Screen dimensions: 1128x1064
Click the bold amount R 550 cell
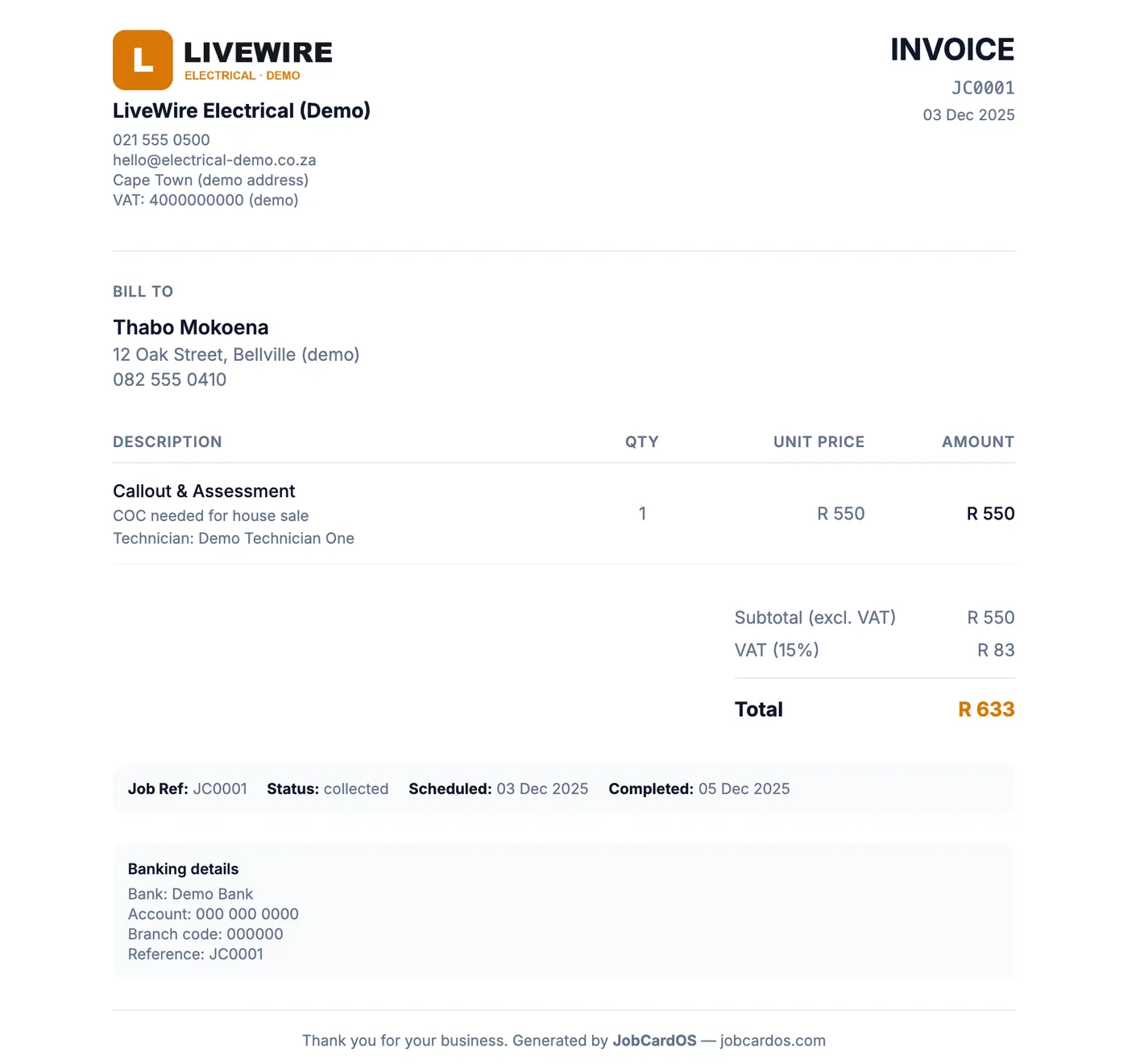tap(990, 514)
